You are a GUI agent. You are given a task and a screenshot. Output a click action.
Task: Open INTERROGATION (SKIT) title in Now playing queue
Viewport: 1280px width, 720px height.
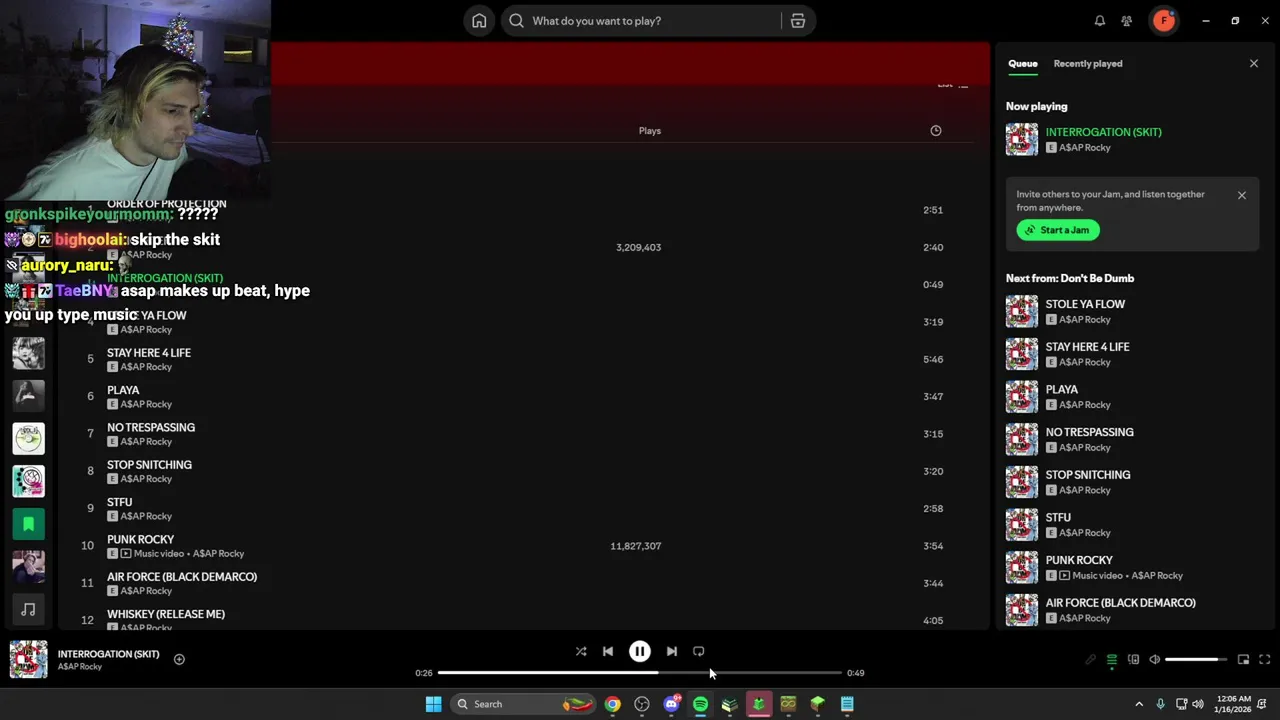(x=1103, y=132)
